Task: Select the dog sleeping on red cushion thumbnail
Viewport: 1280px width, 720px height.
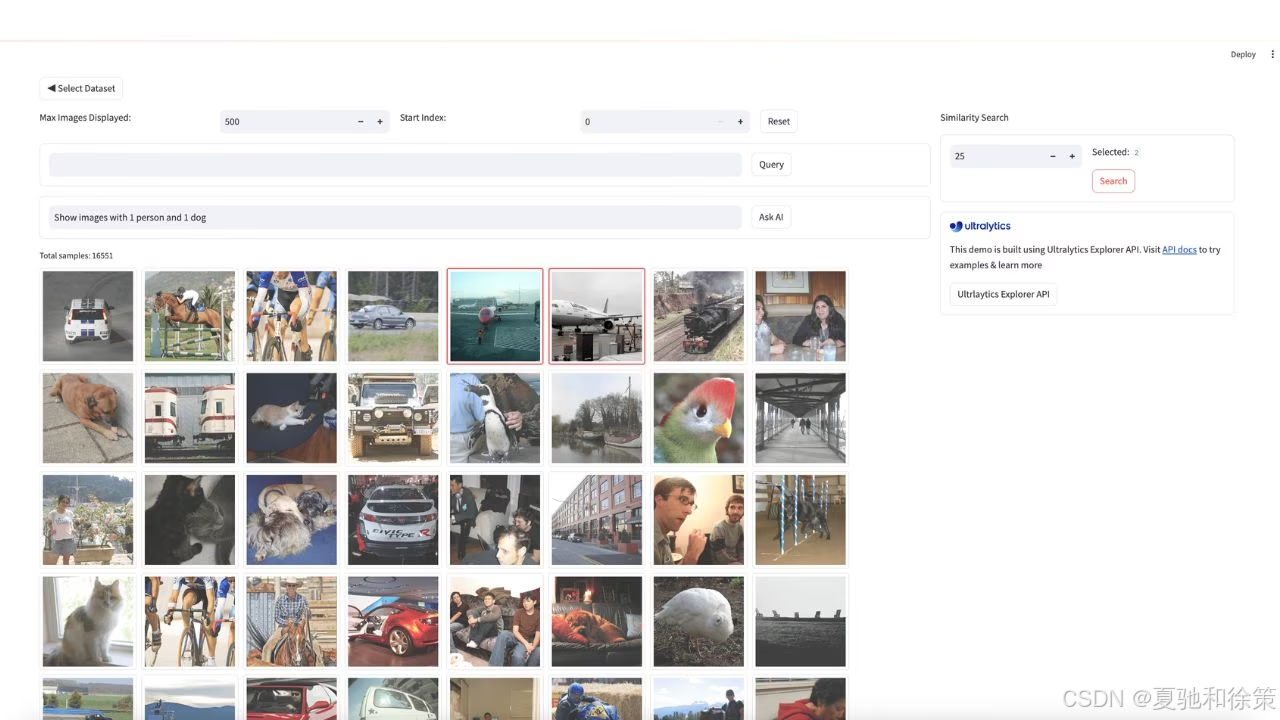Action: coord(597,621)
